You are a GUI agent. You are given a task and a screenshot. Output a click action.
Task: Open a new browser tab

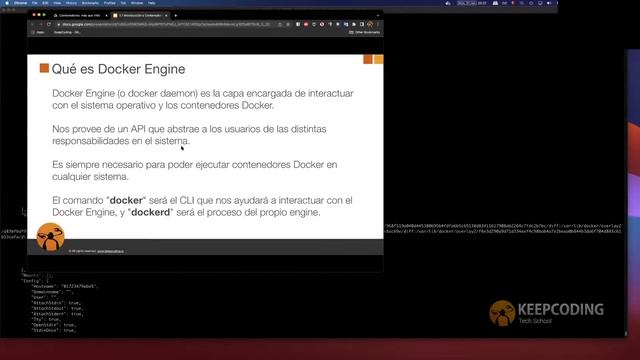tap(176, 16)
